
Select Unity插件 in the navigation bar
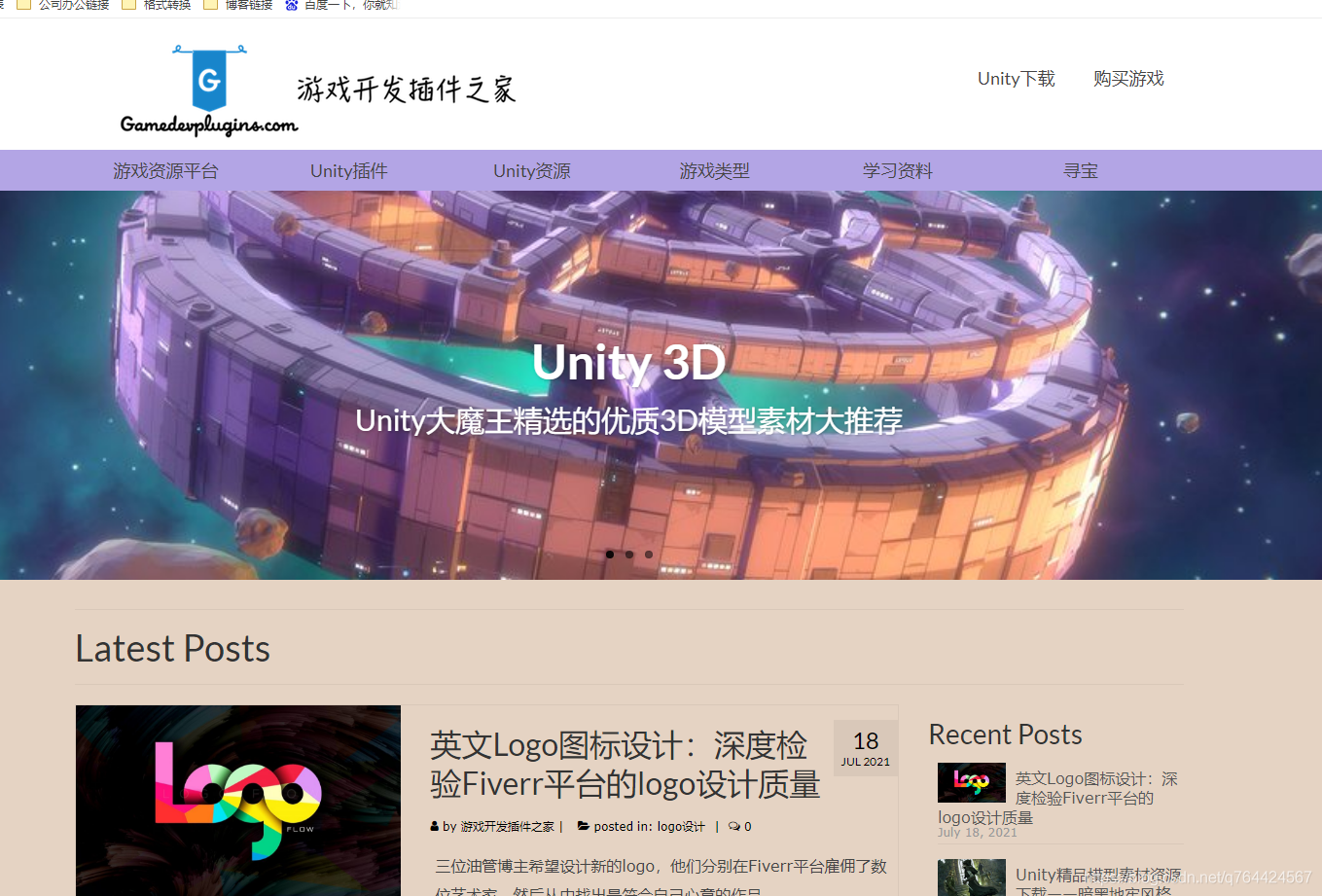click(348, 171)
